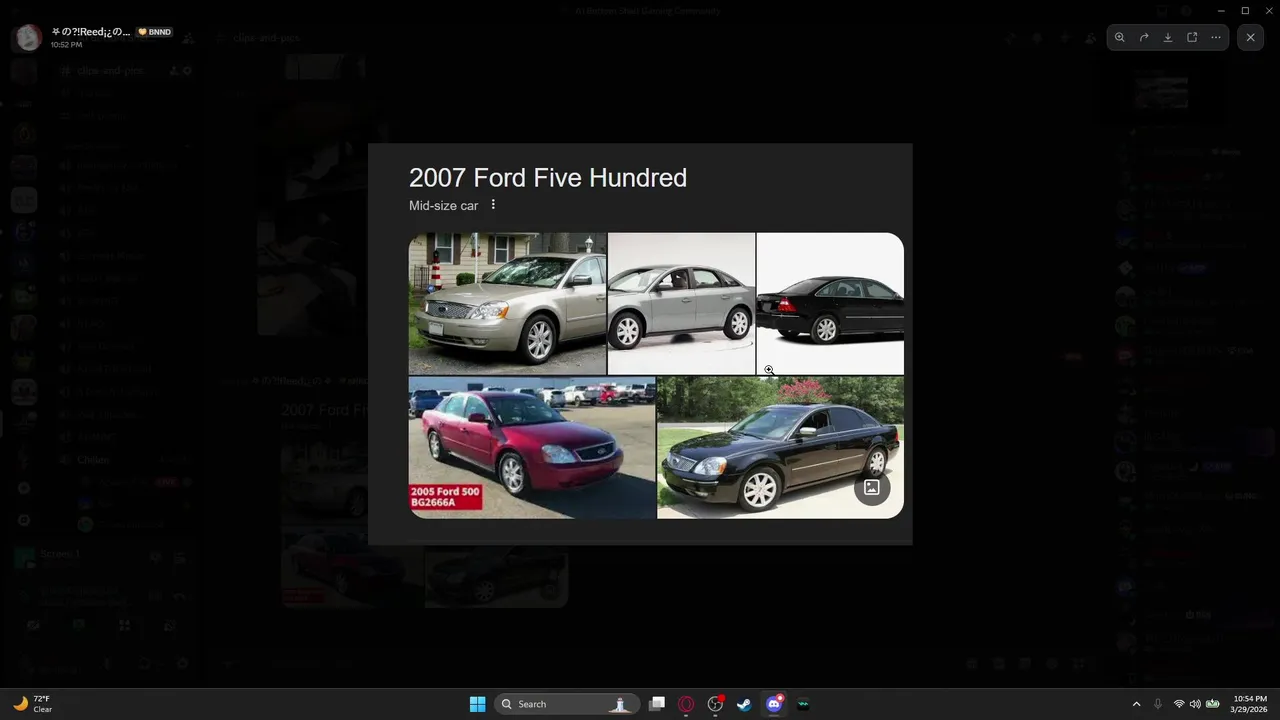Image resolution: width=1280 pixels, height=720 pixels.
Task: Open Wi-Fi network settings in tray
Action: click(1179, 704)
